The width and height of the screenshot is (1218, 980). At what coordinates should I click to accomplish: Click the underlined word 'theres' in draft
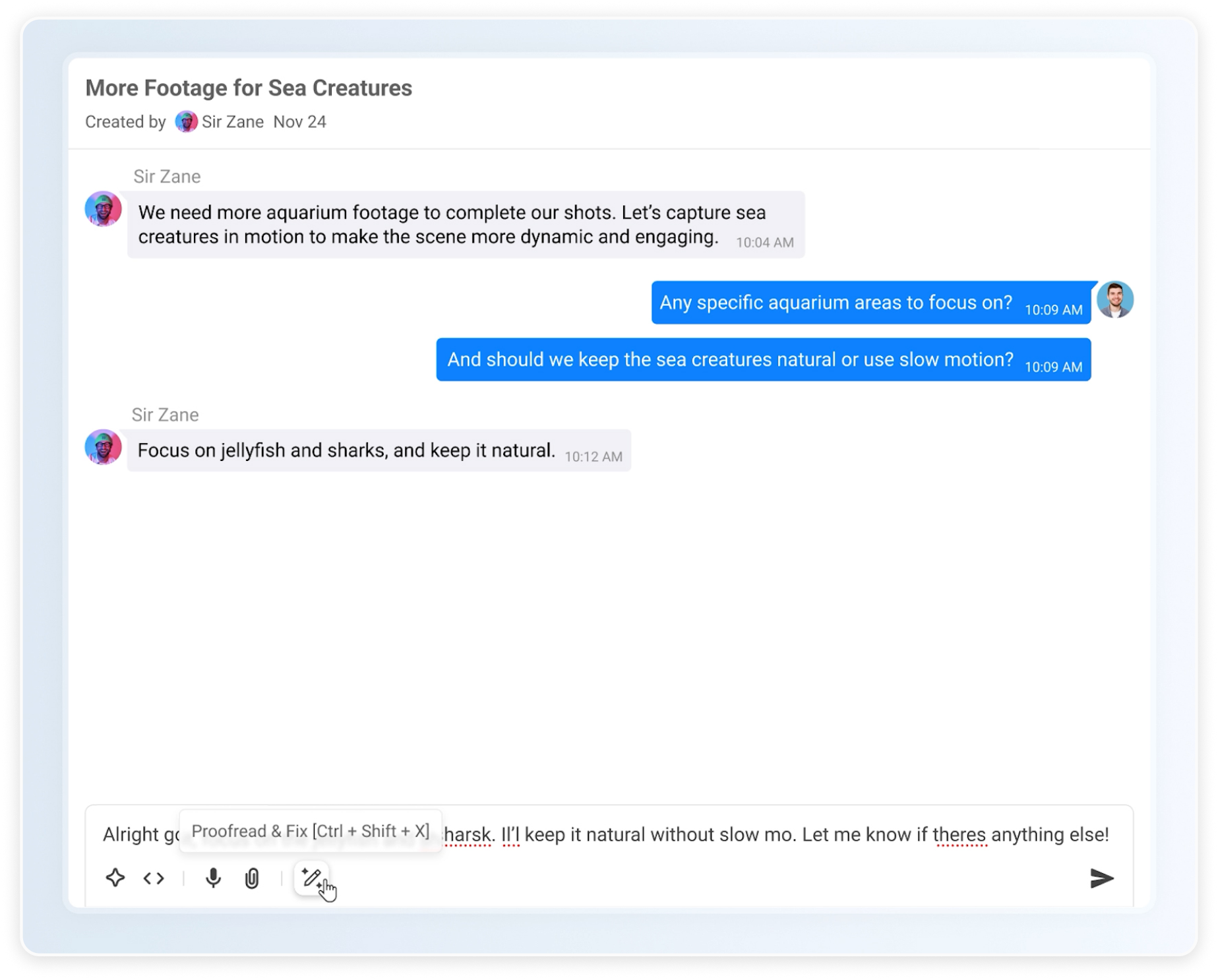tap(959, 835)
